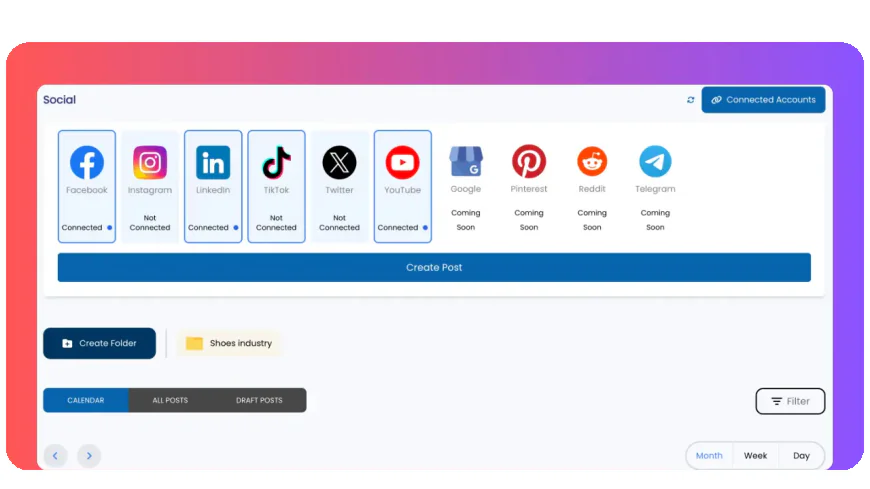Click Facebook Connected status text
870x489 pixels.
(82, 228)
